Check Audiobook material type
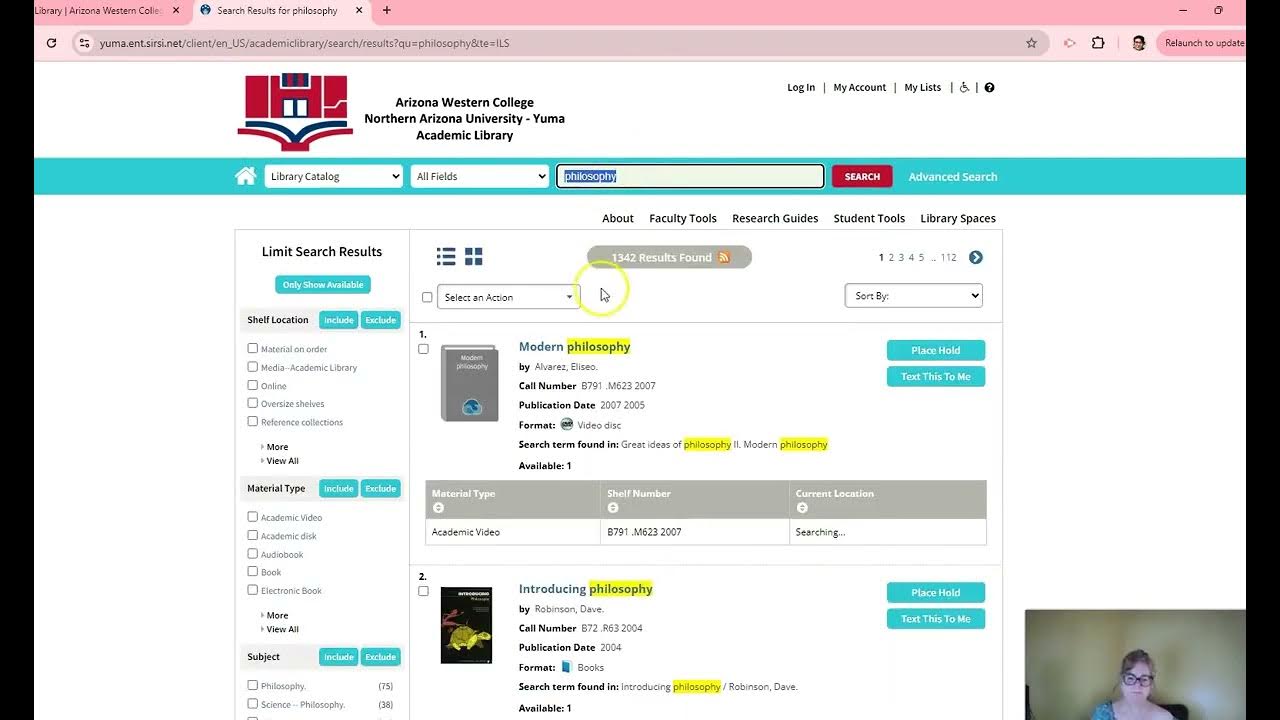Image resolution: width=1280 pixels, height=720 pixels. (x=253, y=554)
